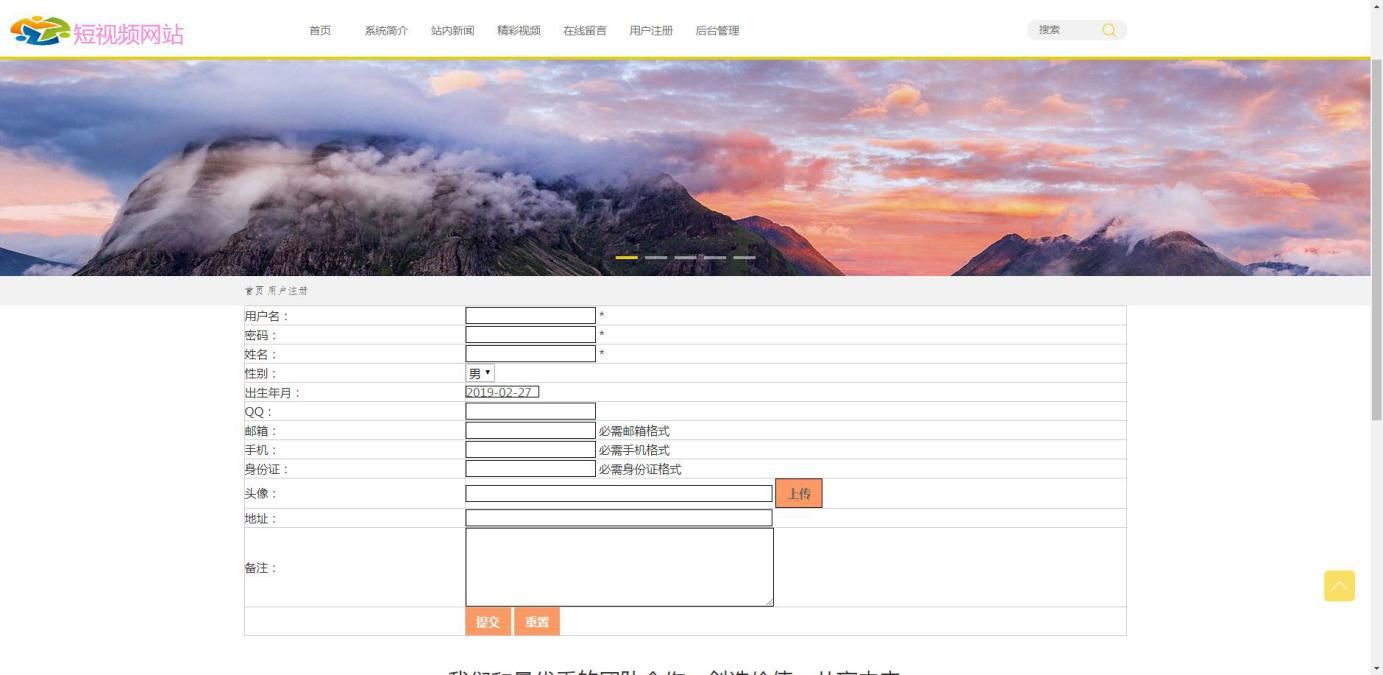Open the 在线留言 nav item
The height and width of the screenshot is (675, 1383).
coord(585,31)
